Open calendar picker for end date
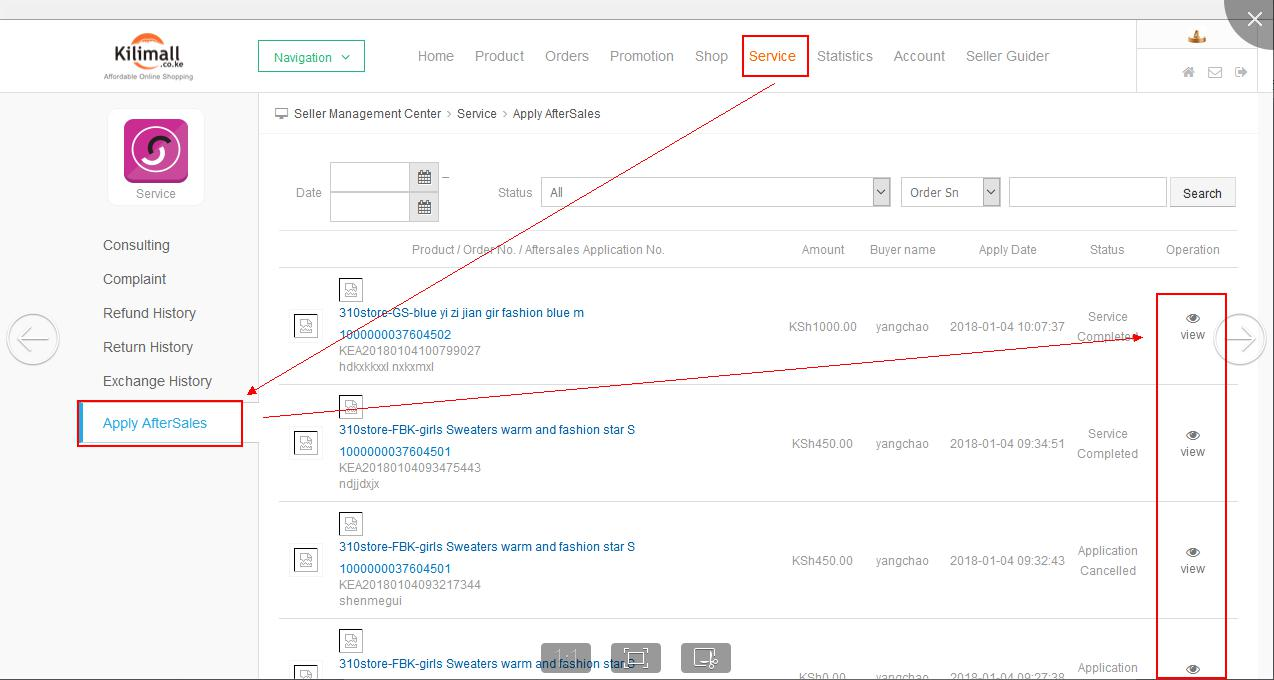The width and height of the screenshot is (1274, 680). 424,207
